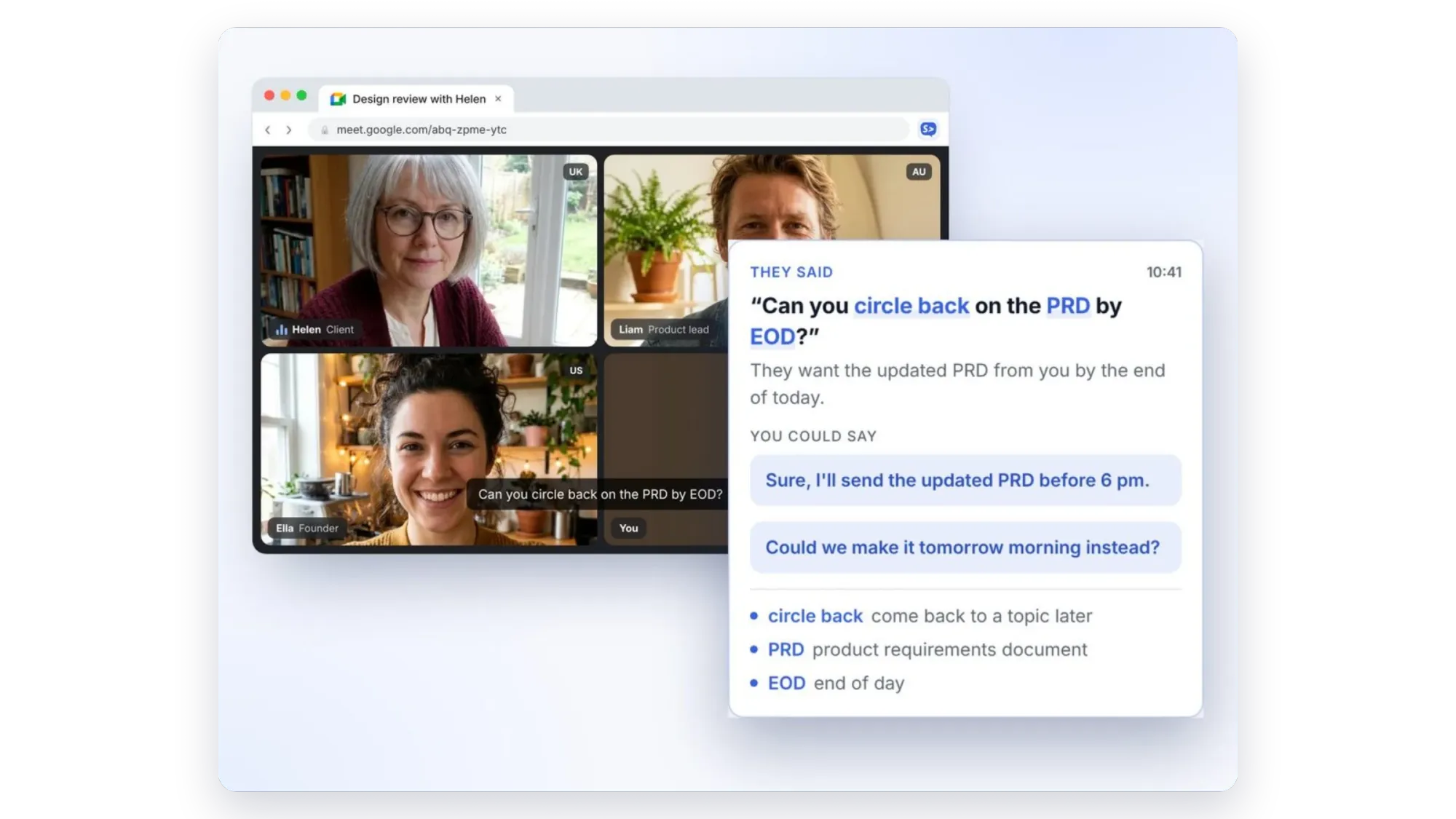Click the browser back arrow
1456x819 pixels.
[x=268, y=130]
